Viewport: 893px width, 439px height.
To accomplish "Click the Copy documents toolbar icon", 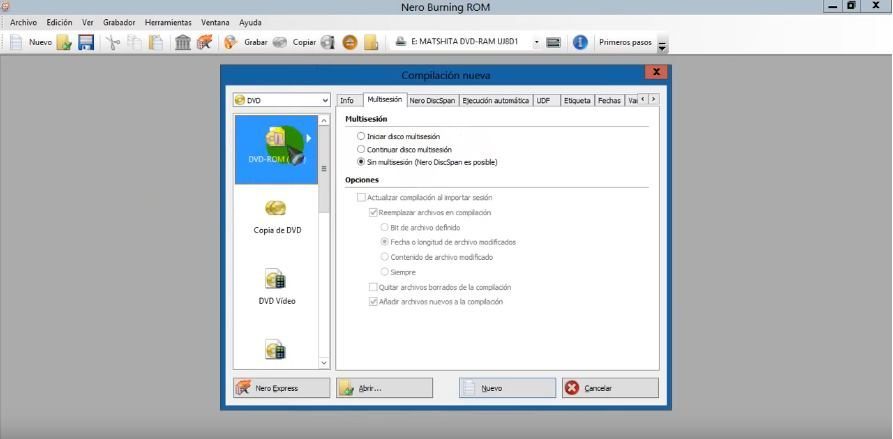I will 134,43.
